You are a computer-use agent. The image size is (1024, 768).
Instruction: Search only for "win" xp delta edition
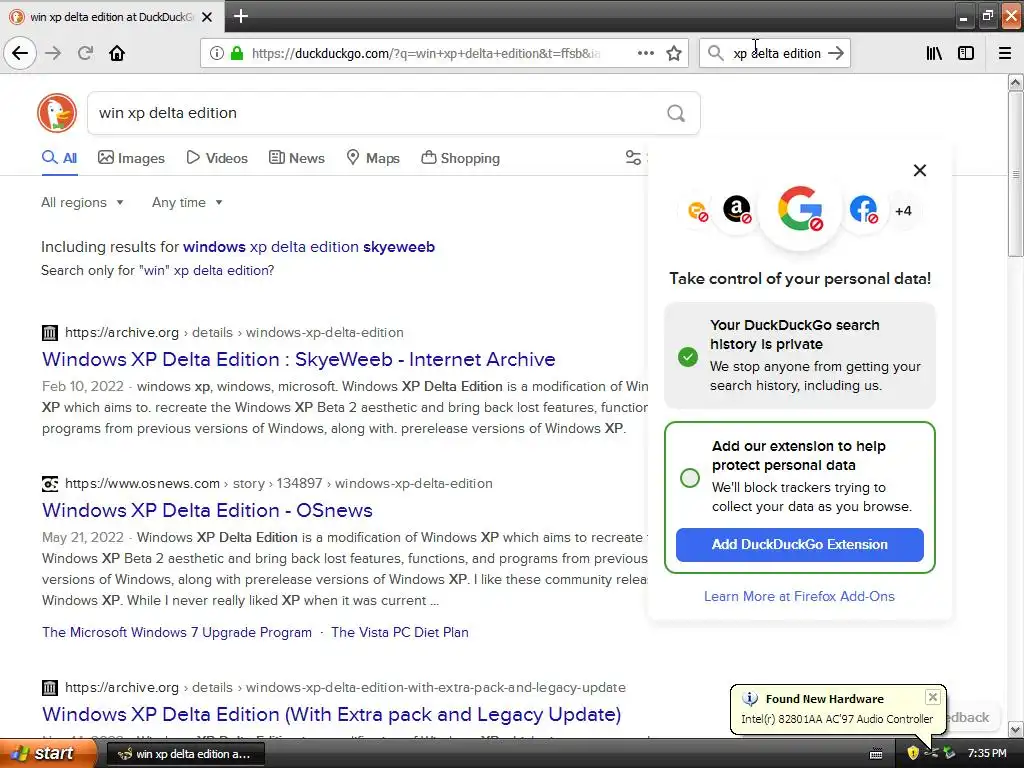[x=206, y=270]
